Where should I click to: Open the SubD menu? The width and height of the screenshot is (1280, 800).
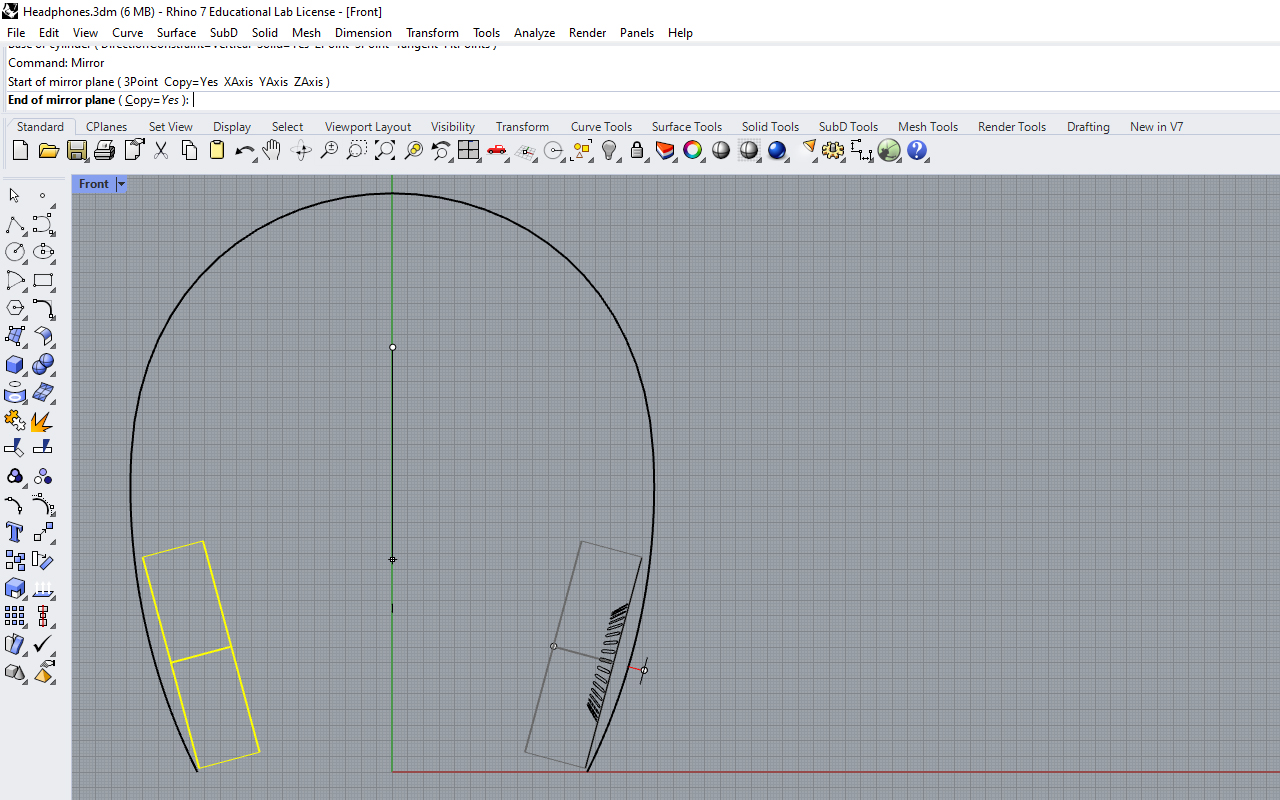[x=224, y=33]
